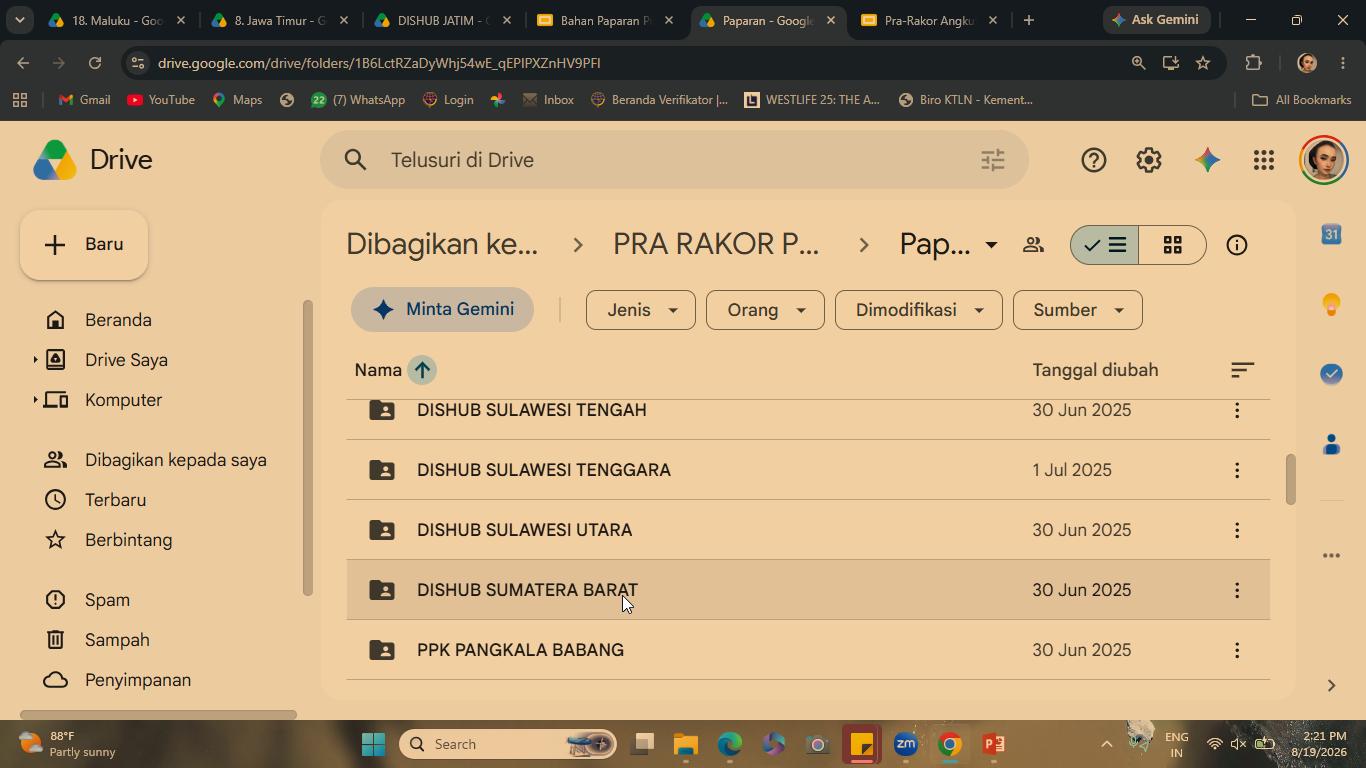Expand the Jenis filter dropdown
Image resolution: width=1366 pixels, height=768 pixels.
coord(641,310)
